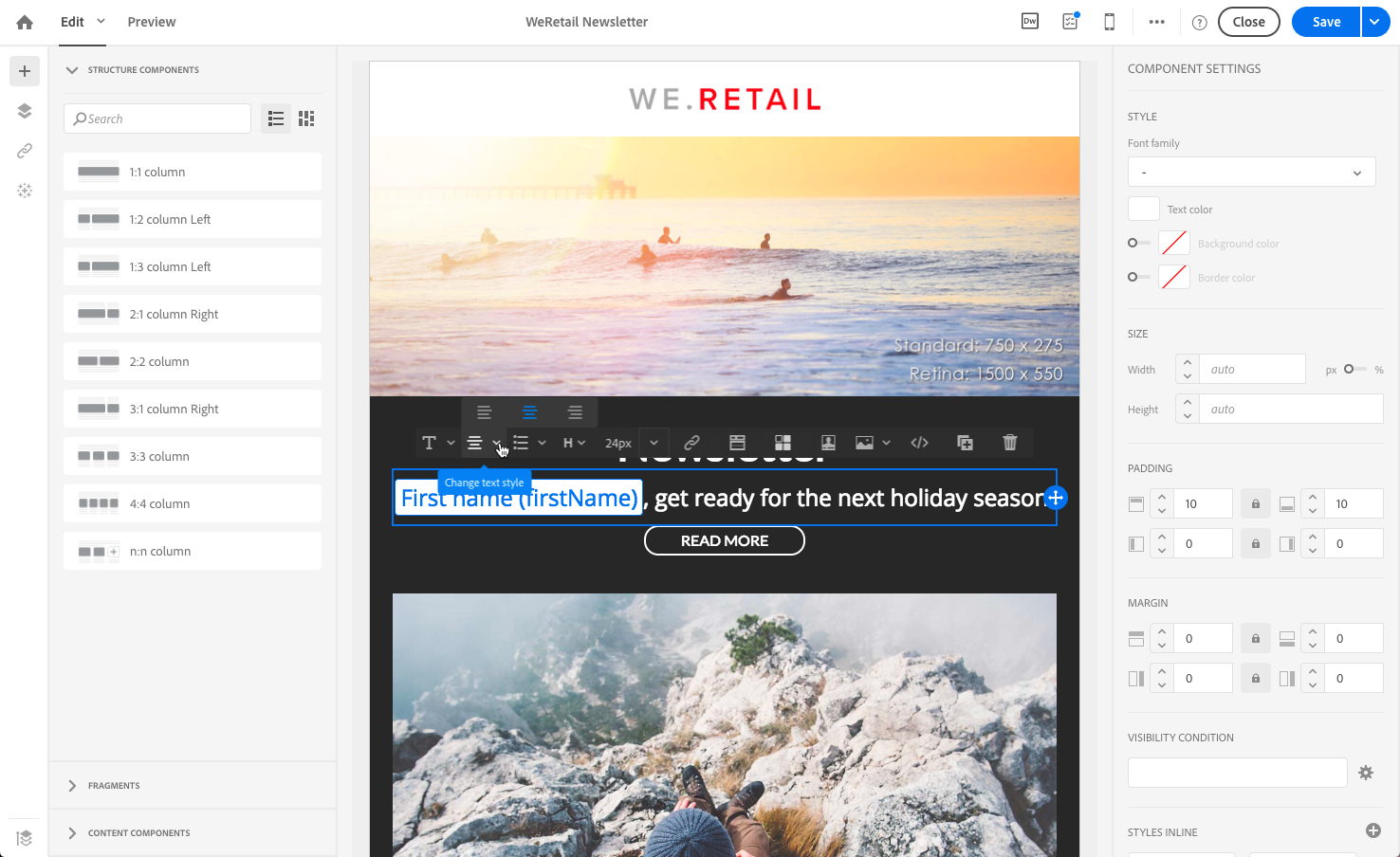Toggle the border color switch
Viewport: 1400px width, 857px height.
coord(1138,278)
